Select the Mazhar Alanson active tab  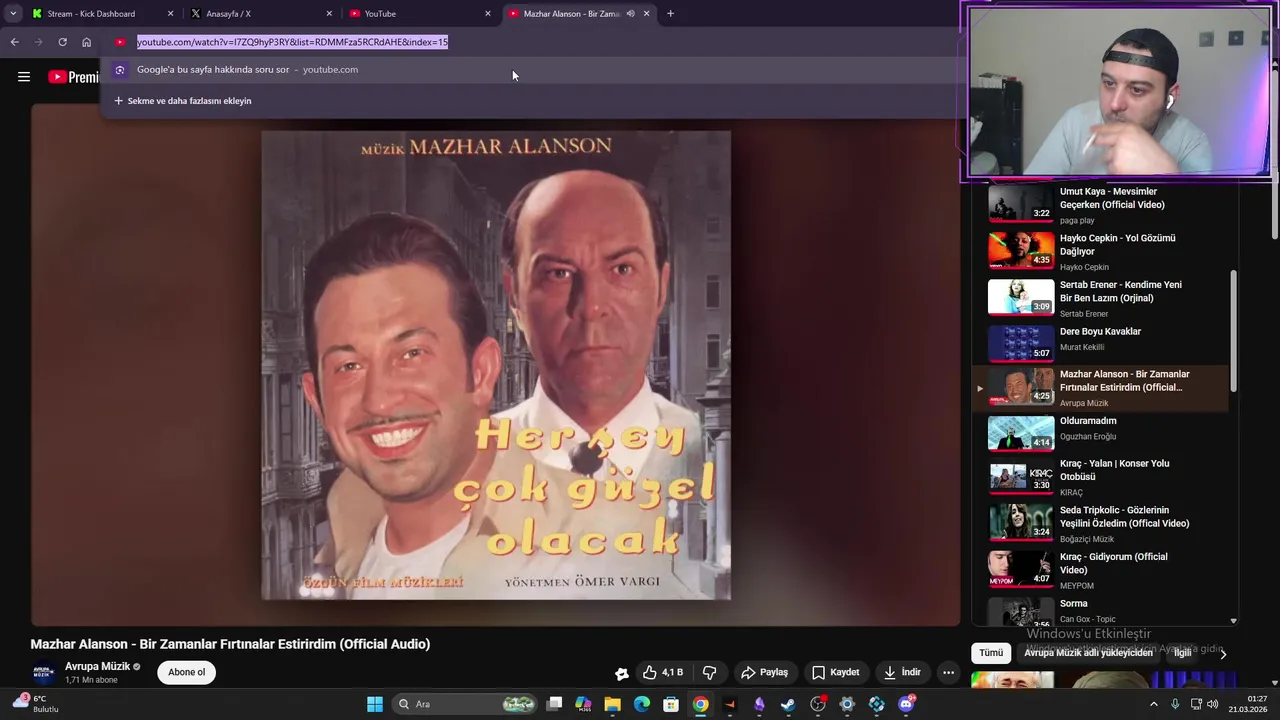(x=572, y=14)
